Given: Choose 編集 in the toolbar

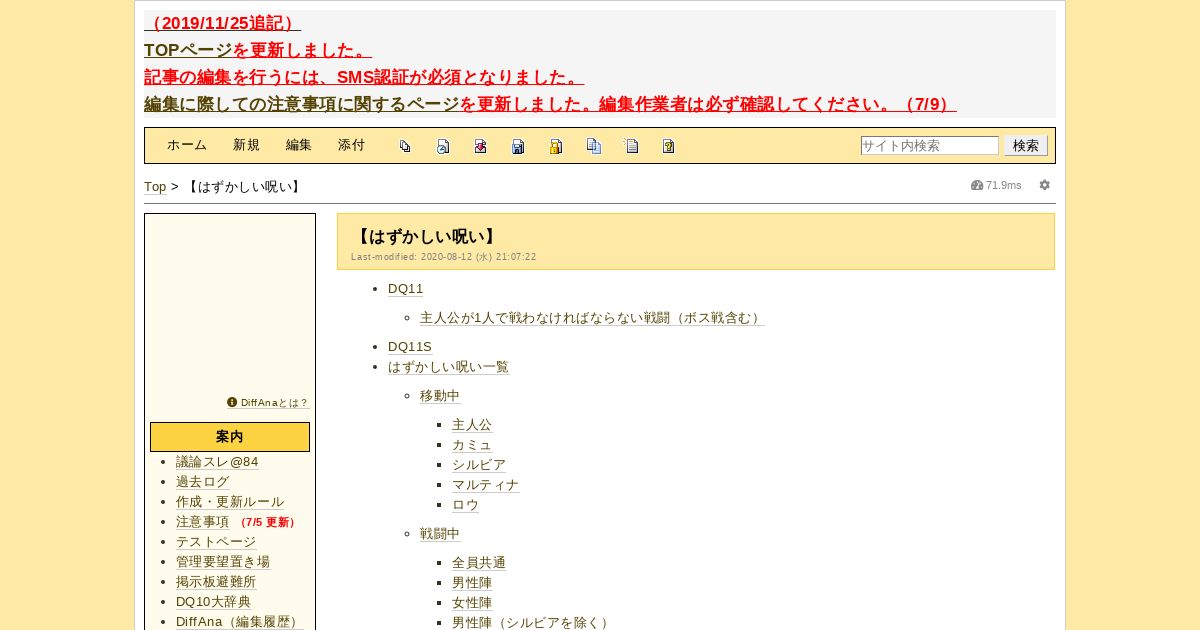Looking at the screenshot, I should (299, 145).
